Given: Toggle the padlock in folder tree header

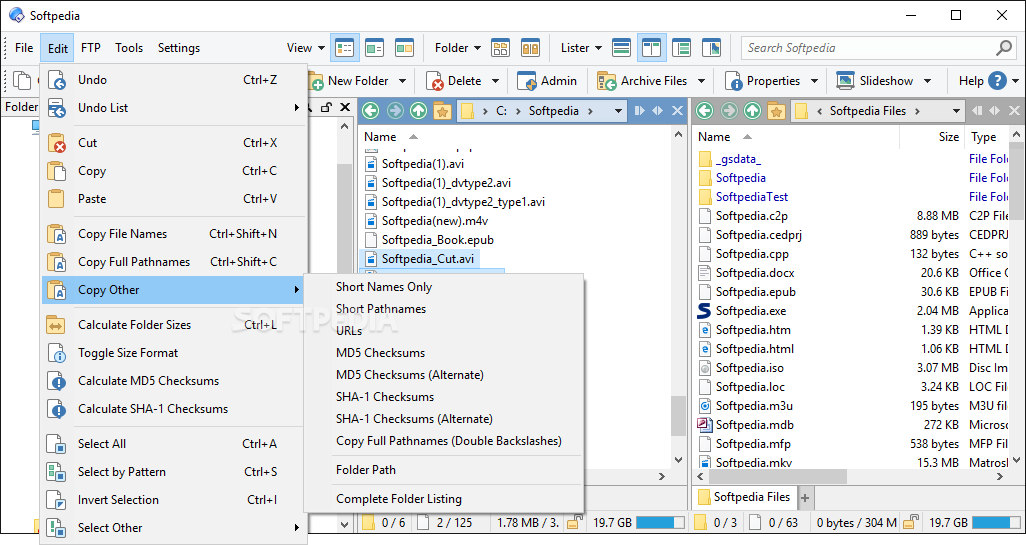Looking at the screenshot, I should 326,107.
